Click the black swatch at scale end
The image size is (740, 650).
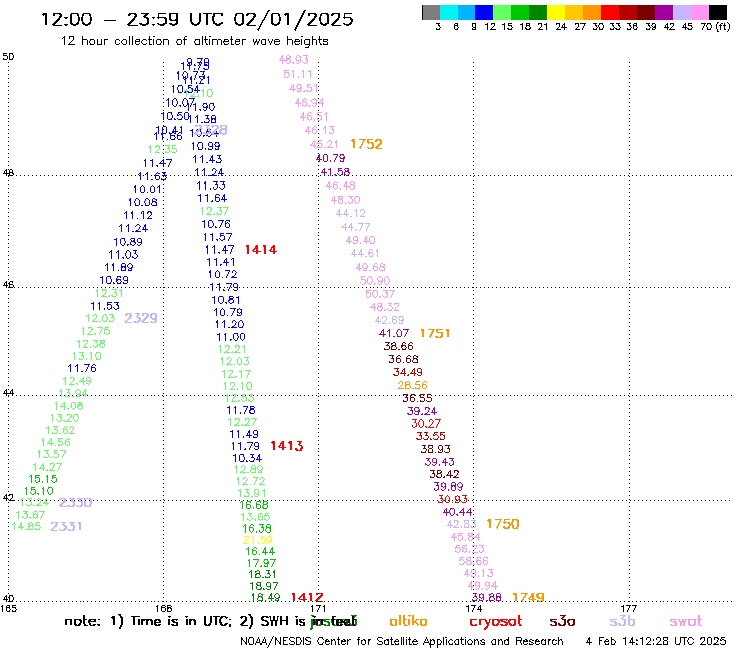(717, 12)
